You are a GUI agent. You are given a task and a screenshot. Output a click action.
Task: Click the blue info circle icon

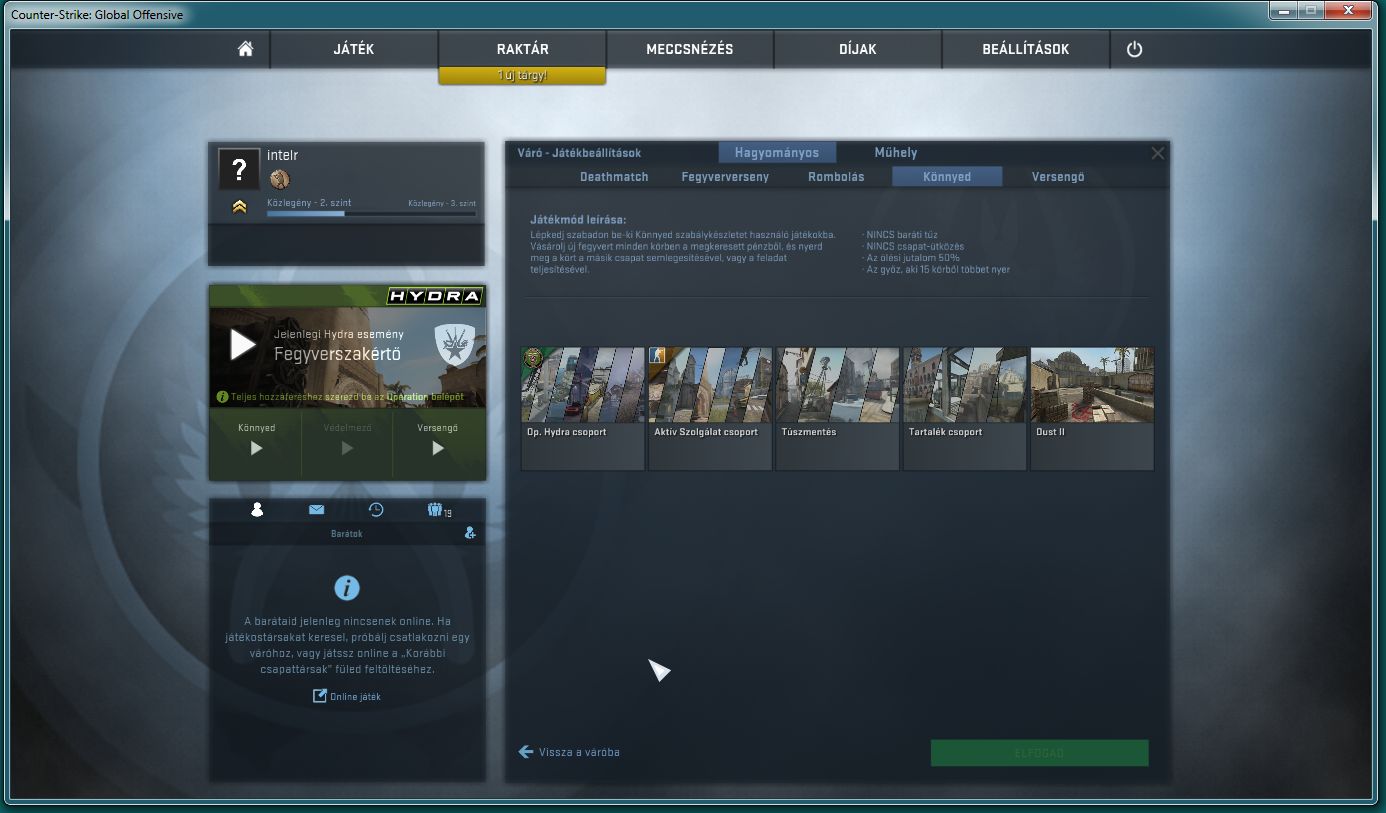click(x=347, y=587)
